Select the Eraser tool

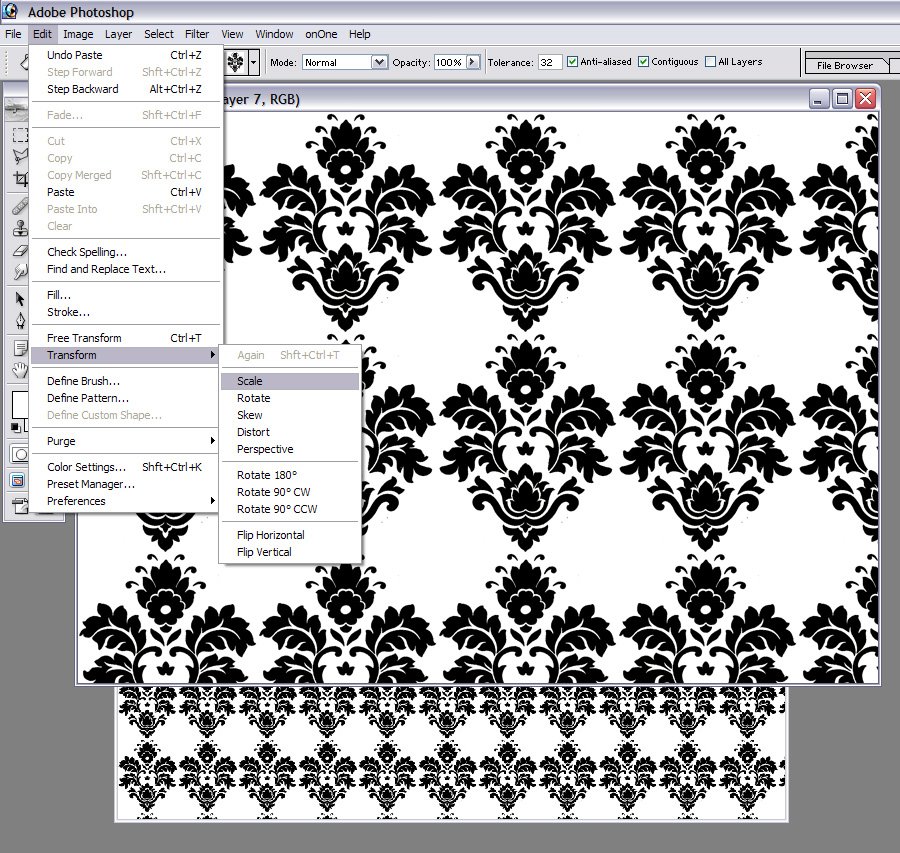(x=20, y=250)
